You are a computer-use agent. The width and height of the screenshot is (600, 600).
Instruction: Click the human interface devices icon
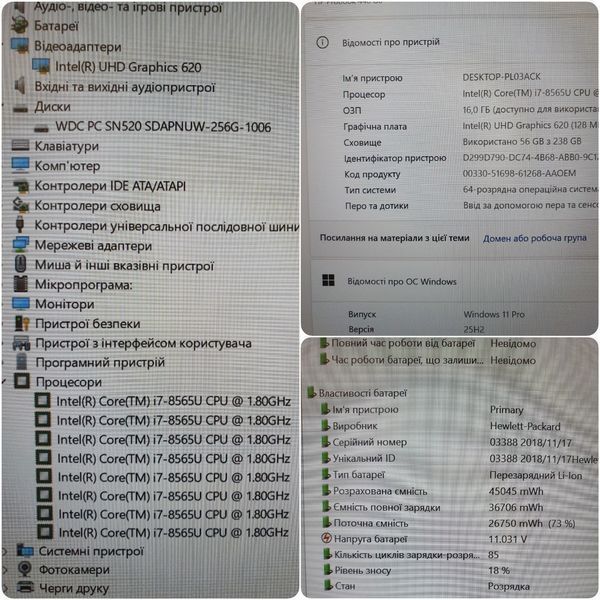pyautogui.click(x=21, y=343)
